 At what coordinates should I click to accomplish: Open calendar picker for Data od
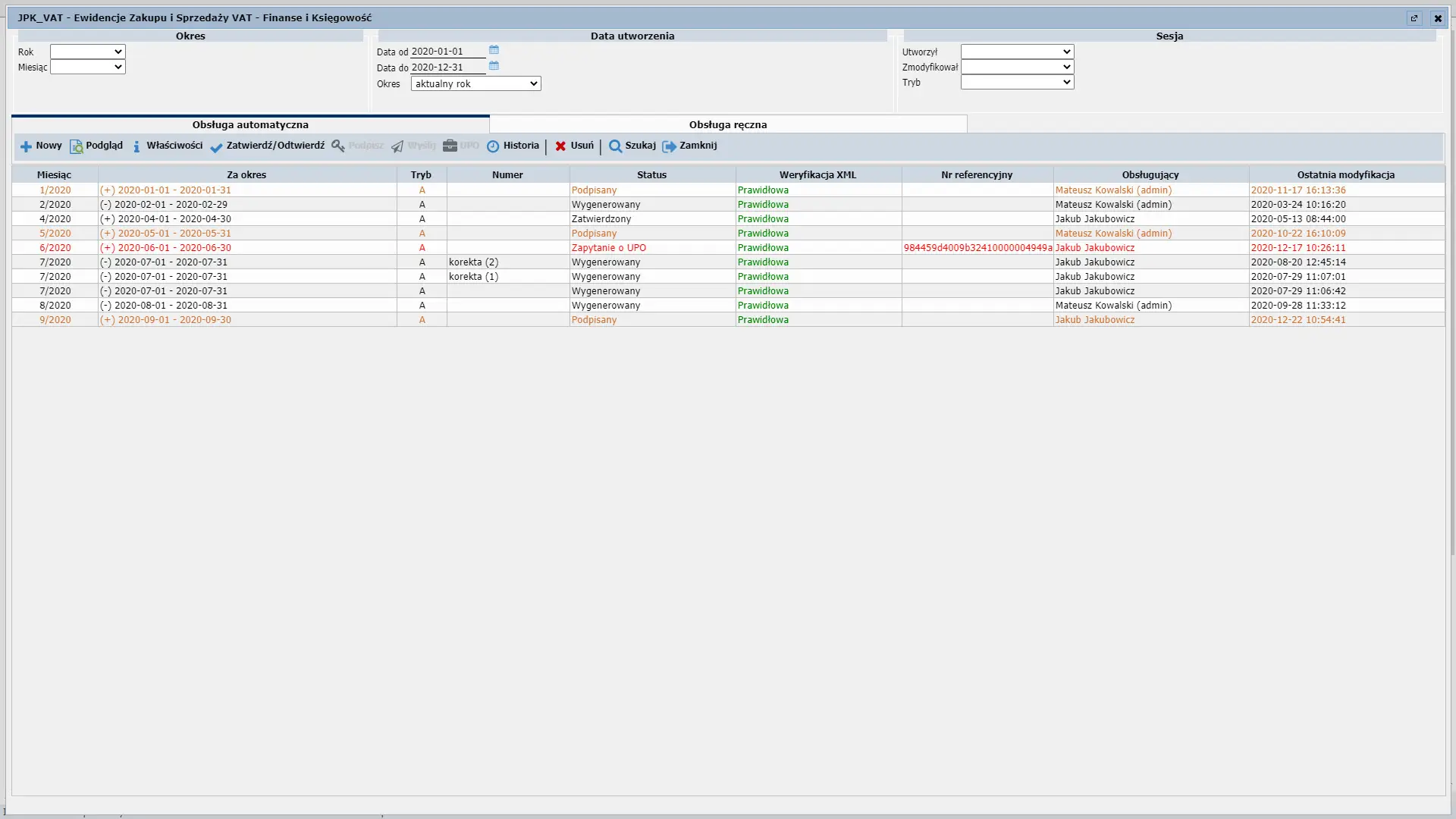pos(494,50)
